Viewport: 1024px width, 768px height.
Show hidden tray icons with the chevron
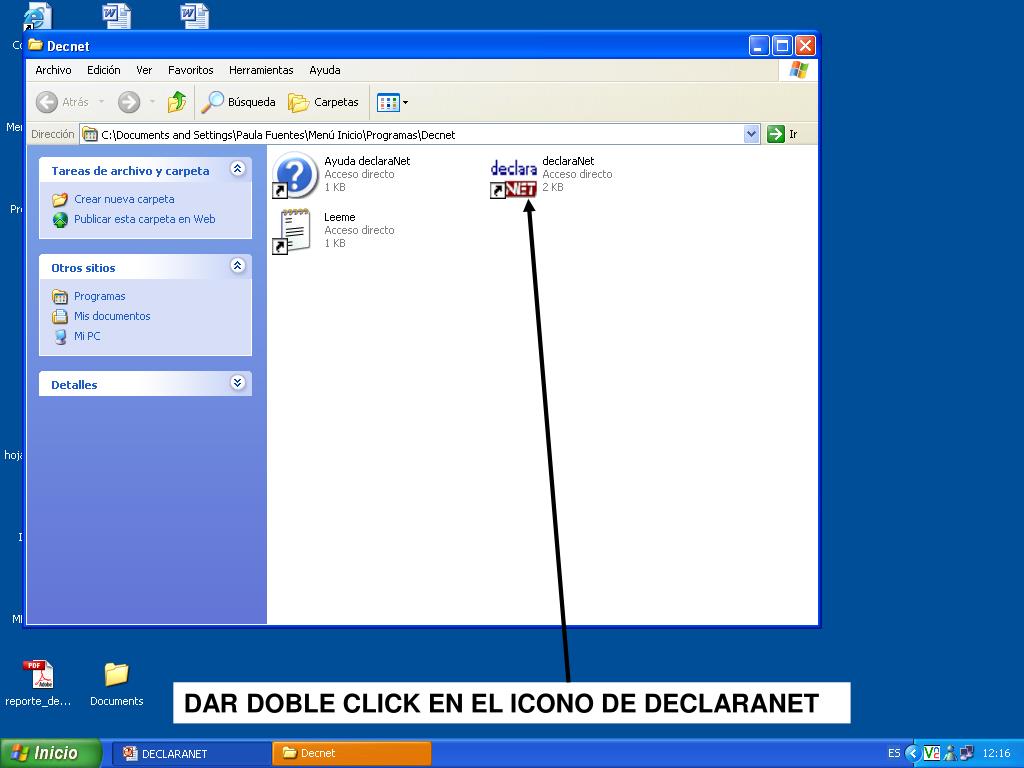(912, 753)
